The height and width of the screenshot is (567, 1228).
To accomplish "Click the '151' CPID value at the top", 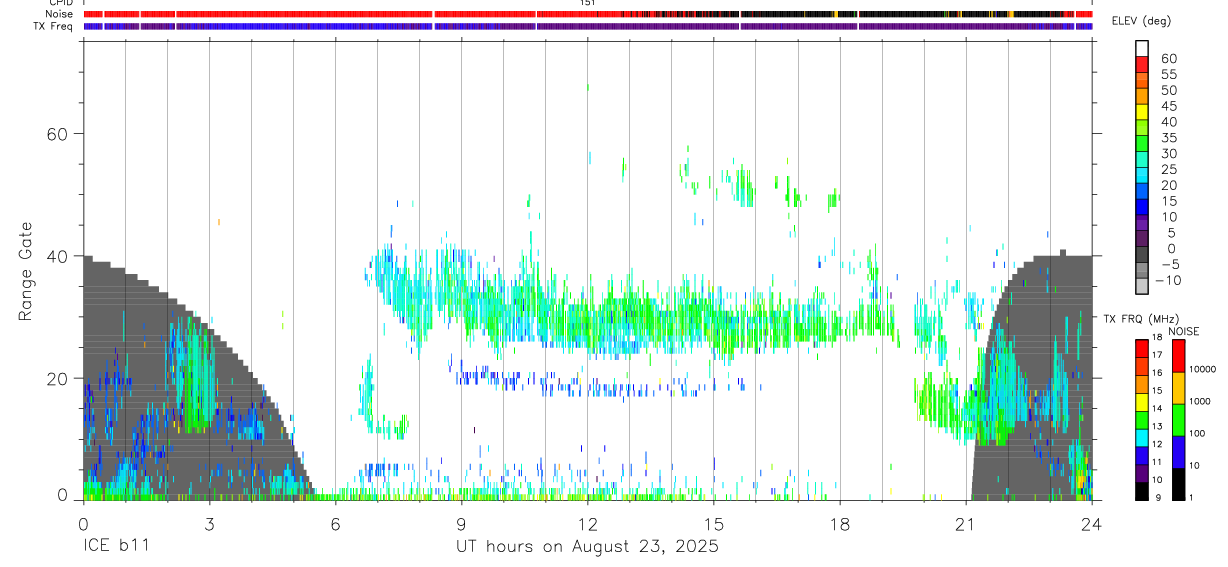I will pos(587,3).
